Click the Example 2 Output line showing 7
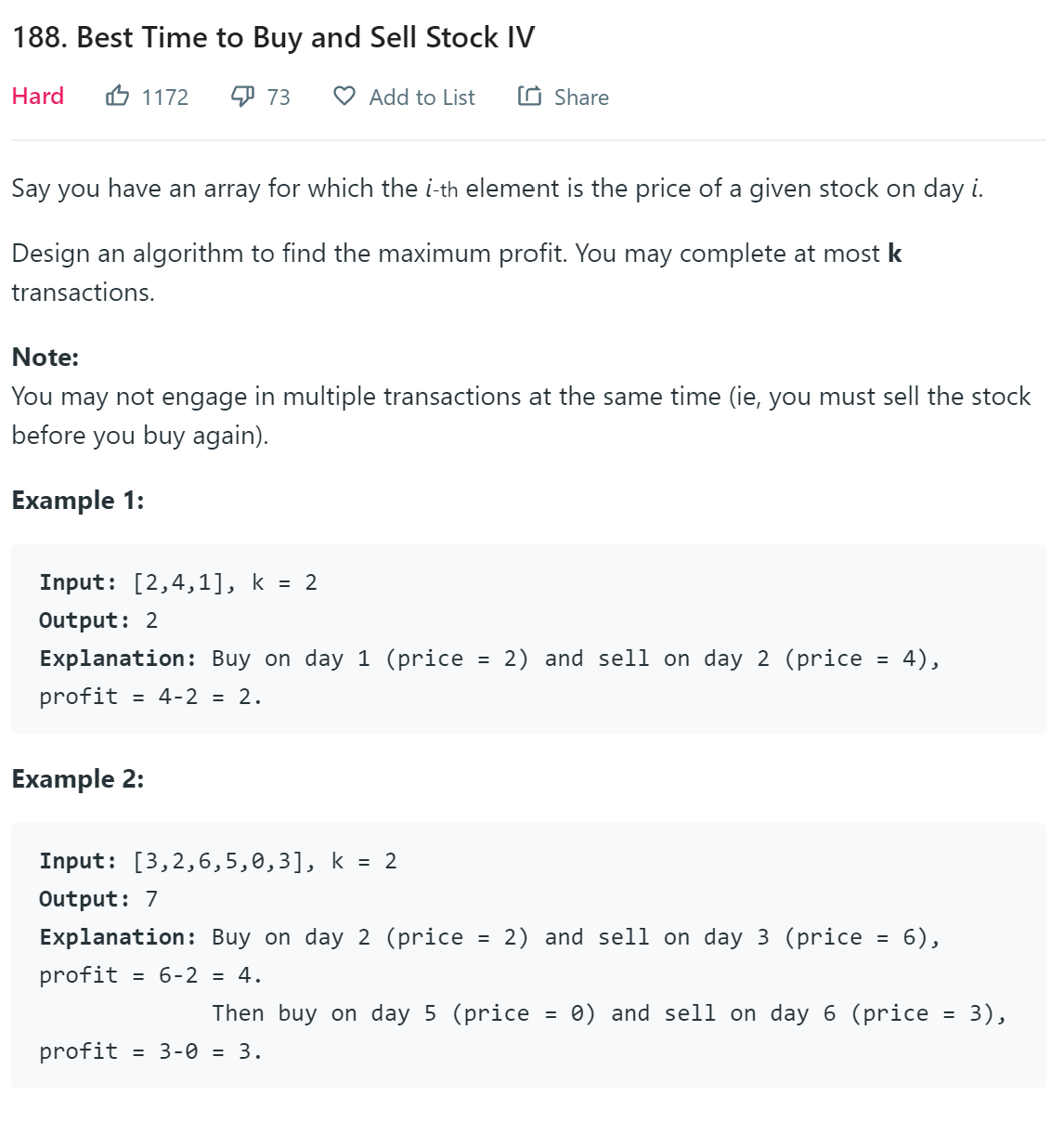 pos(98,899)
